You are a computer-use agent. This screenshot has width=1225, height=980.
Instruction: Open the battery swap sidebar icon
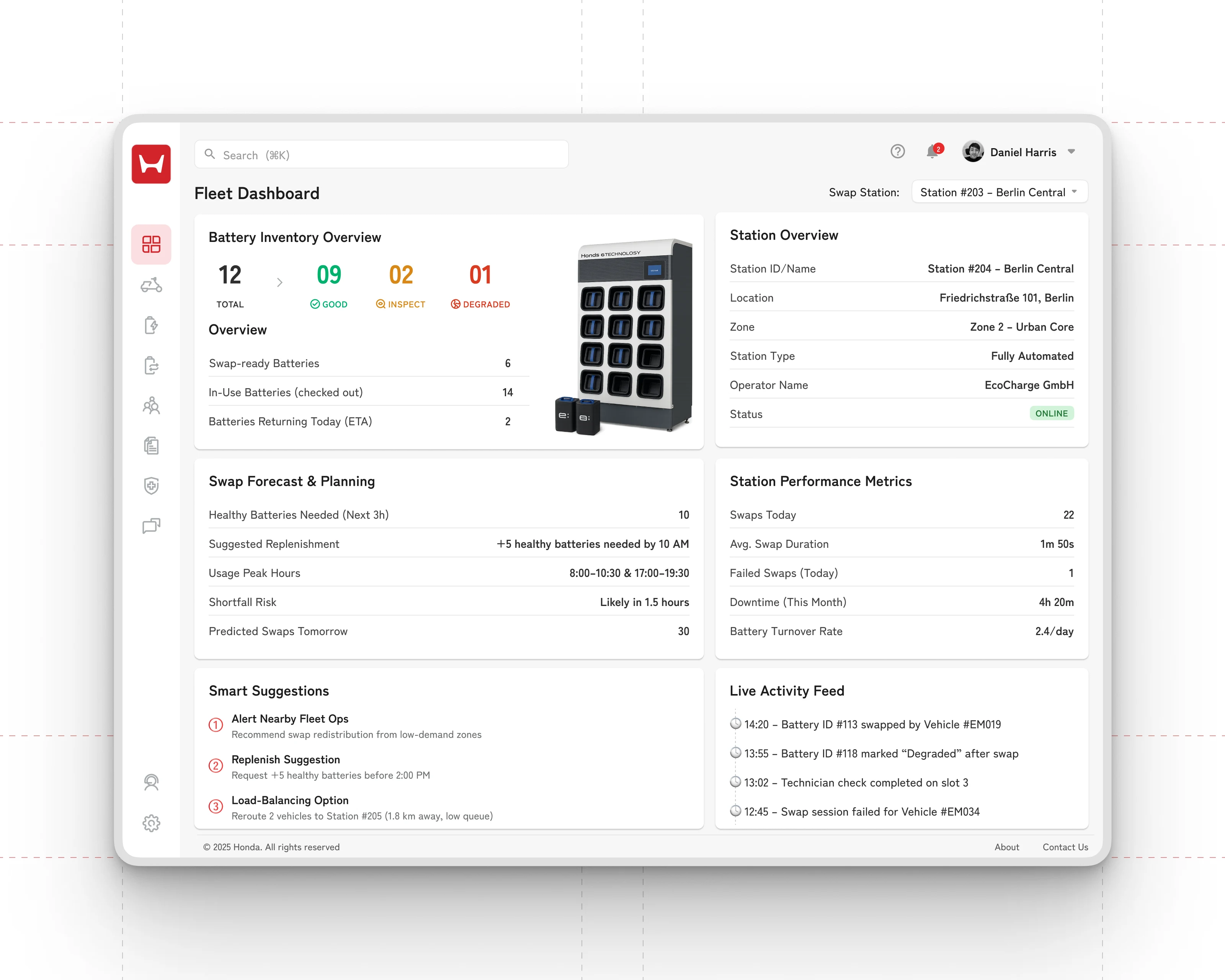tap(151, 365)
